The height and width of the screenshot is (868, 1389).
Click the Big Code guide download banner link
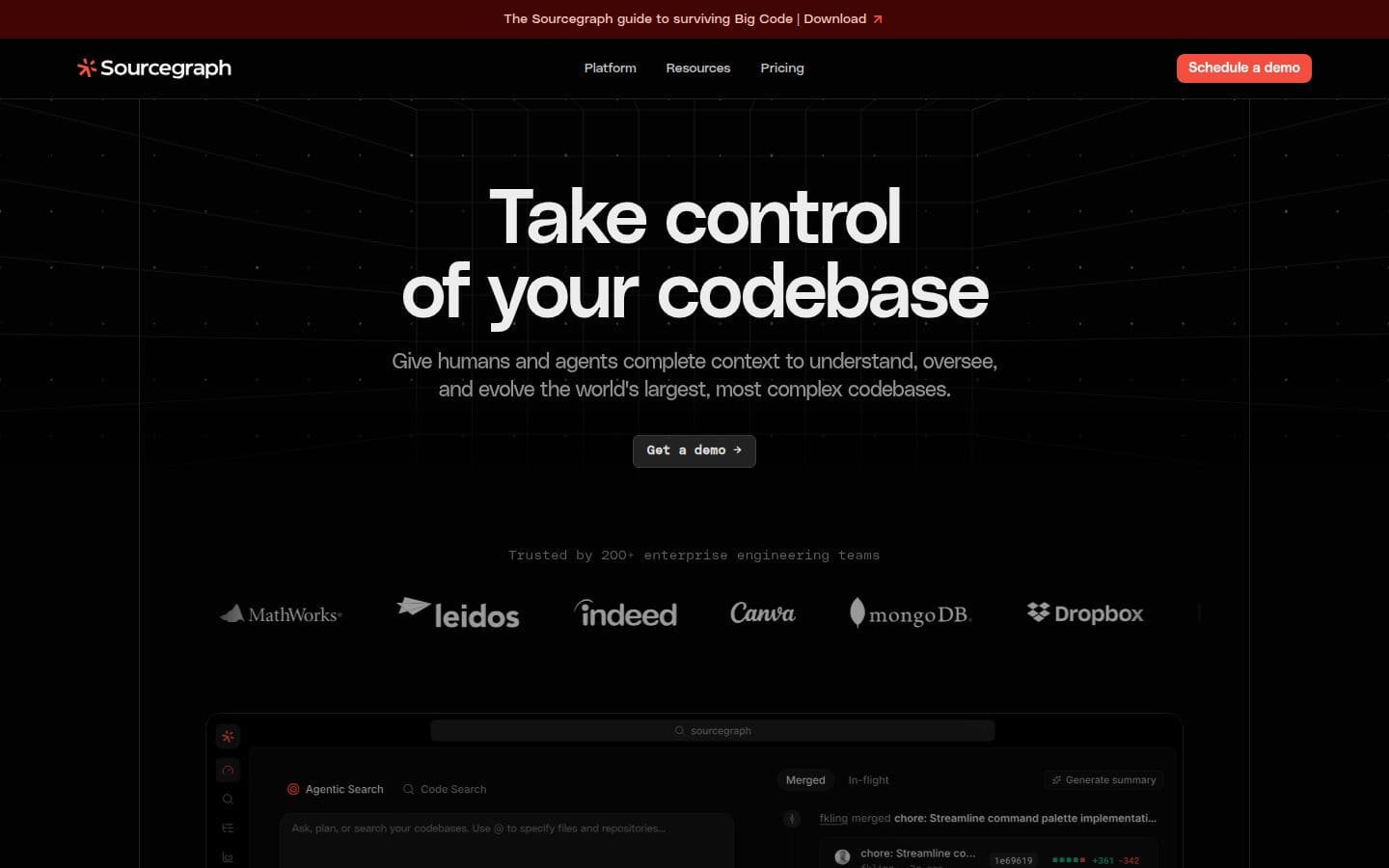pos(693,18)
